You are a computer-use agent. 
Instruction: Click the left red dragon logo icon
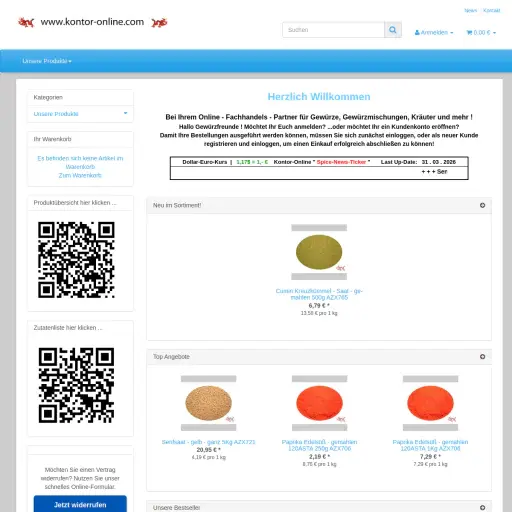point(26,22)
